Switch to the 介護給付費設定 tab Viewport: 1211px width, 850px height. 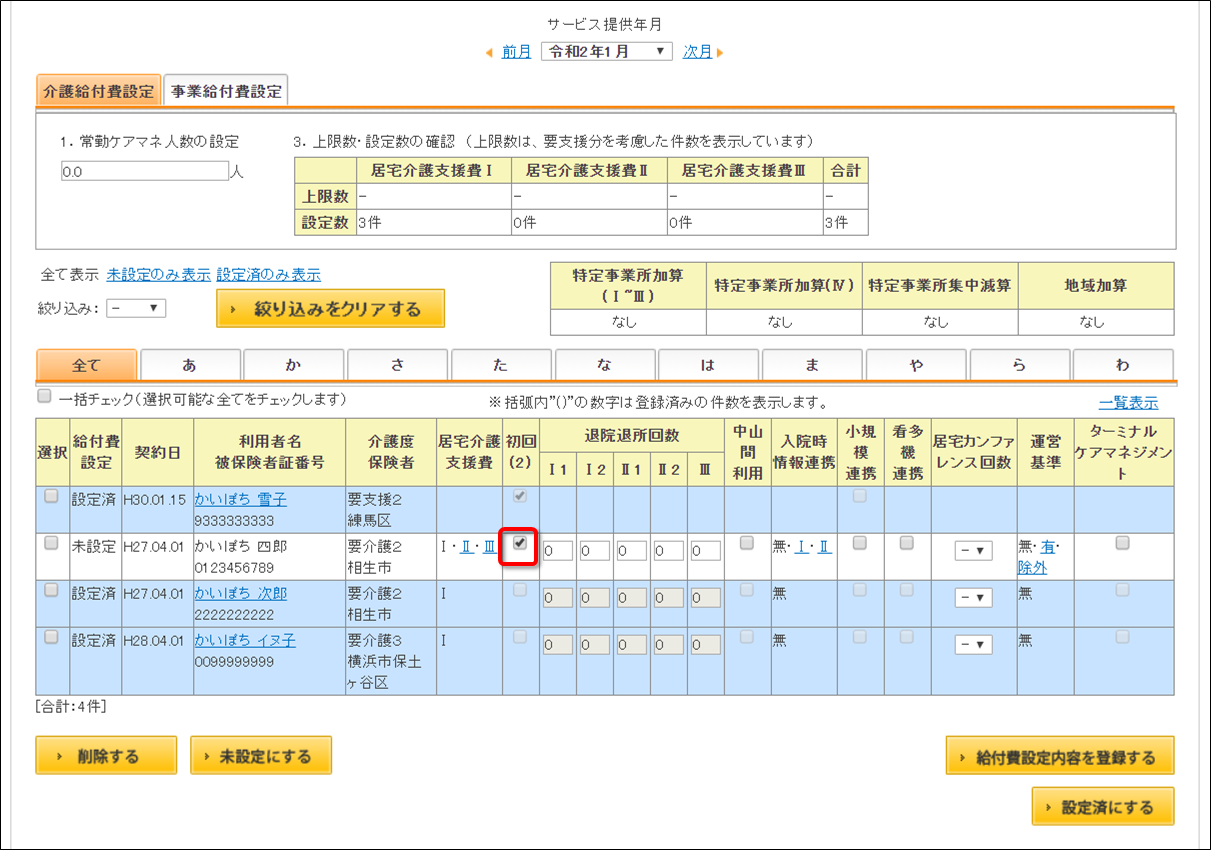coord(98,91)
